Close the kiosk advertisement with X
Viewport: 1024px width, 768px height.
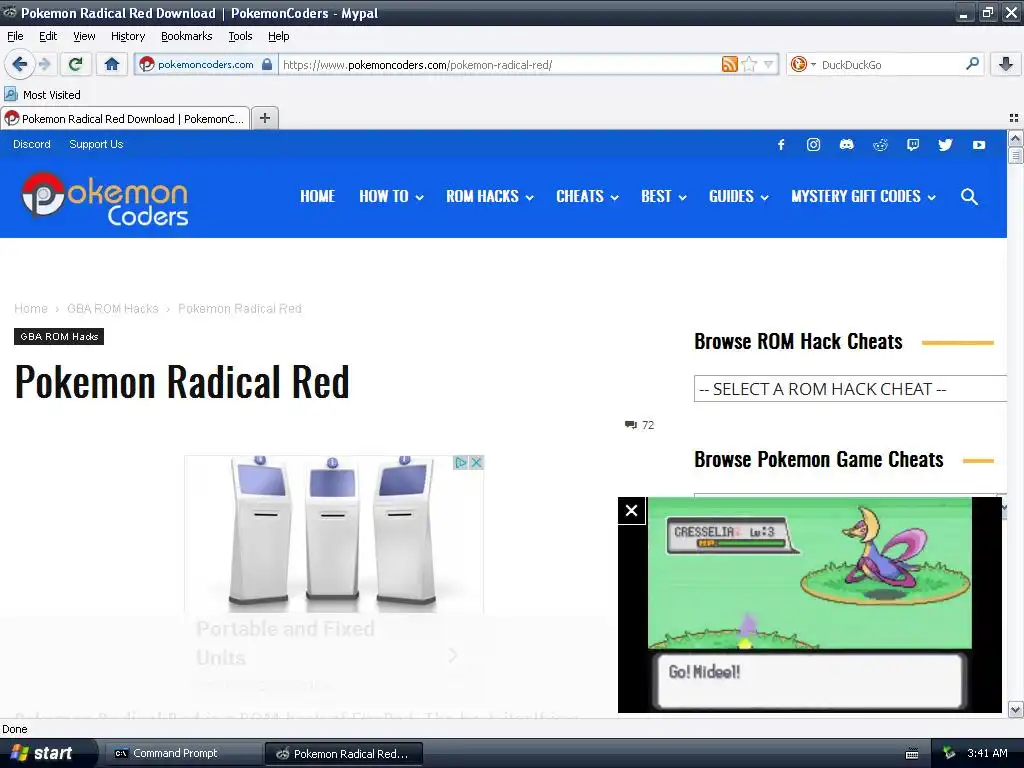477,462
